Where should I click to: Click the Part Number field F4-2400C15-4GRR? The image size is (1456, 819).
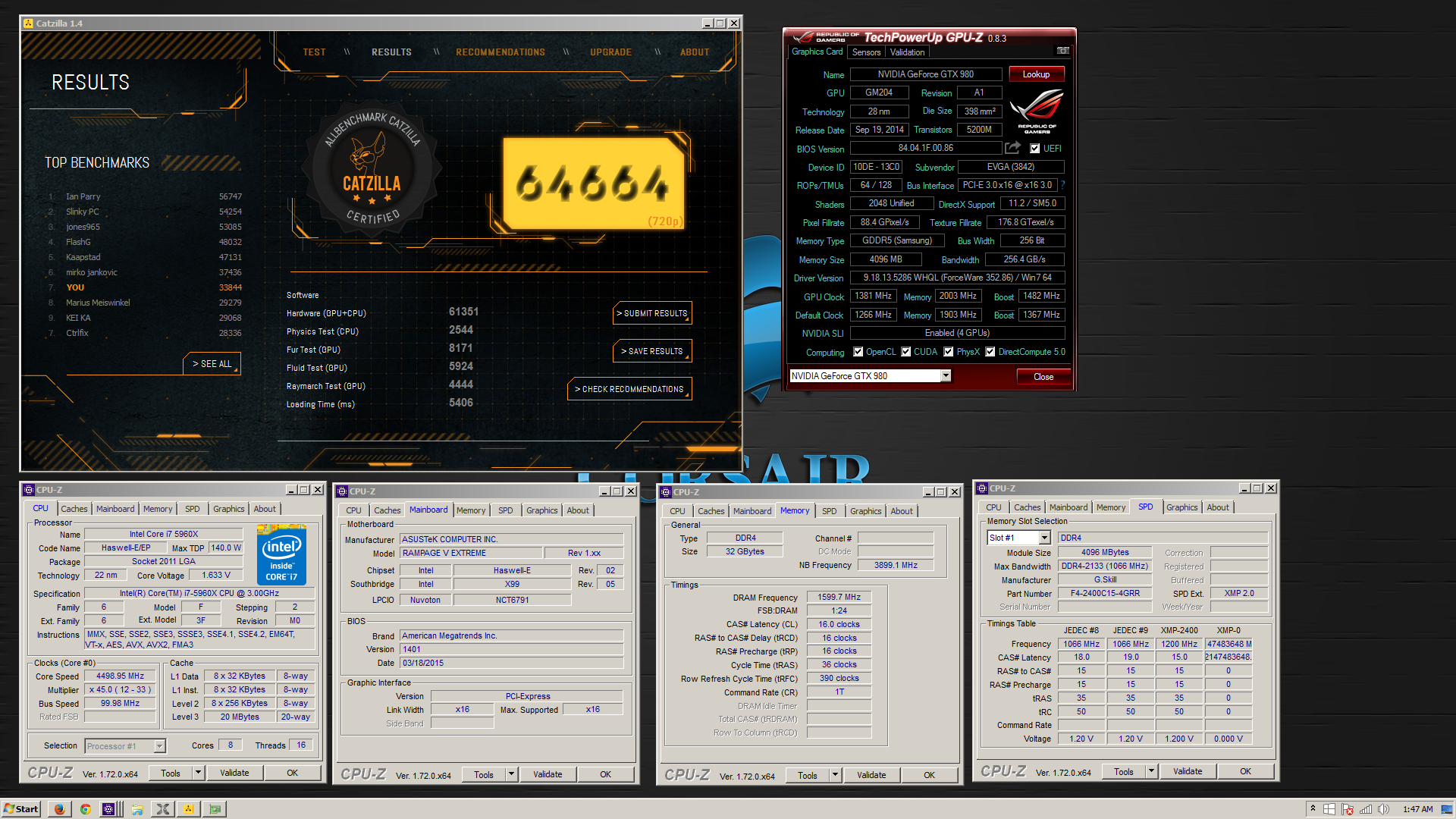coord(1105,594)
